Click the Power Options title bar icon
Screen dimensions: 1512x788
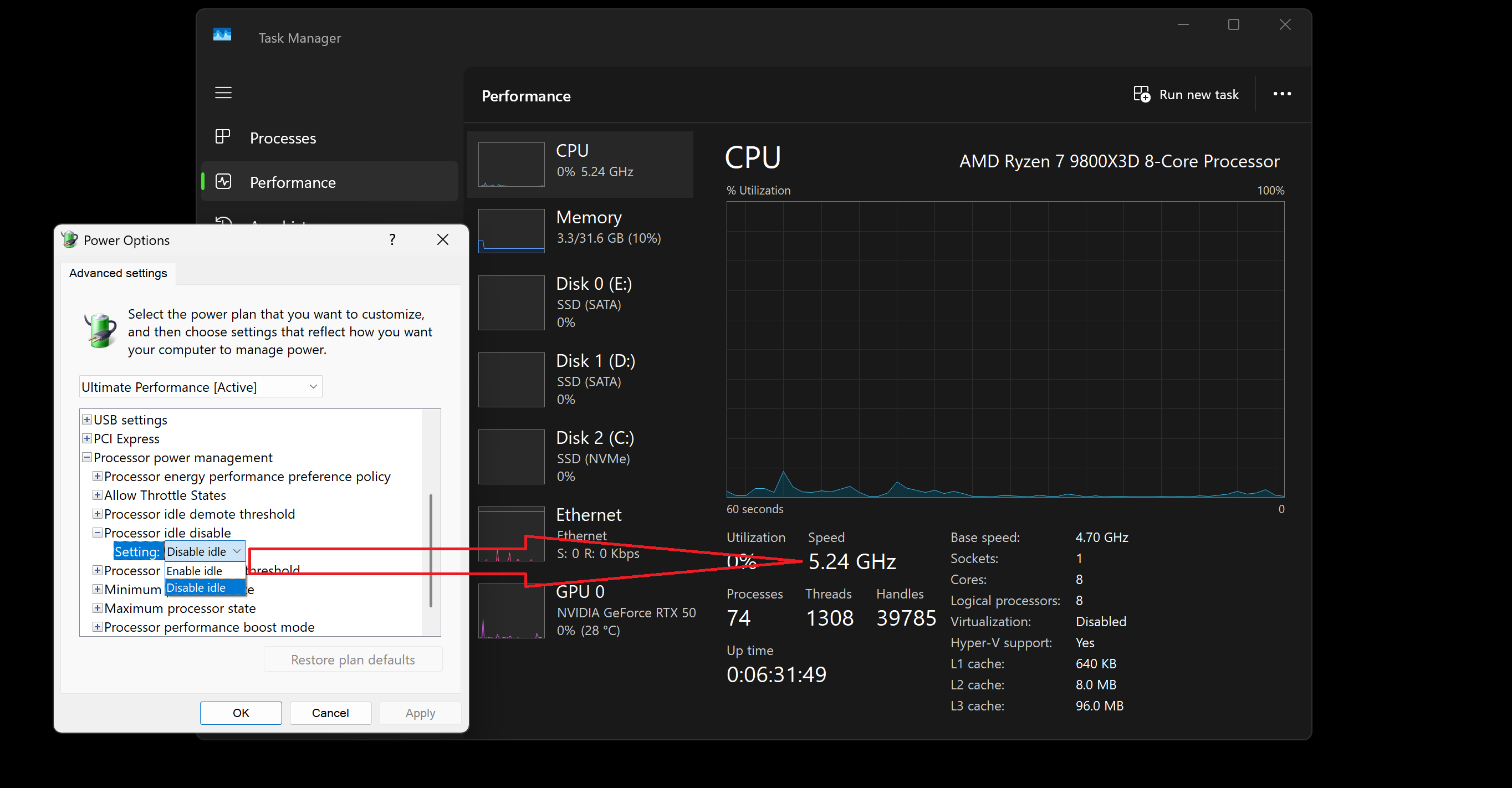pos(70,239)
